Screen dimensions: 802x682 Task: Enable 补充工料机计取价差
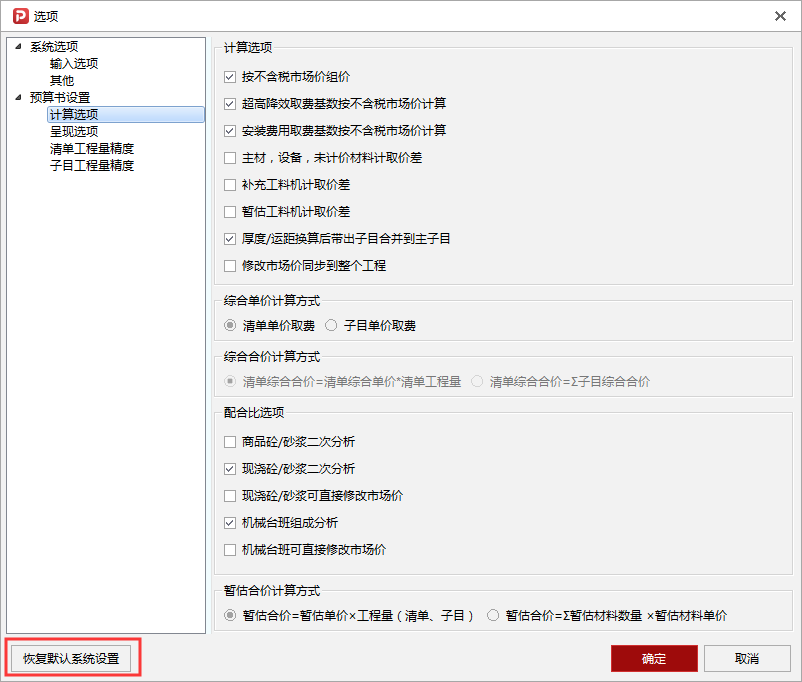pos(227,185)
